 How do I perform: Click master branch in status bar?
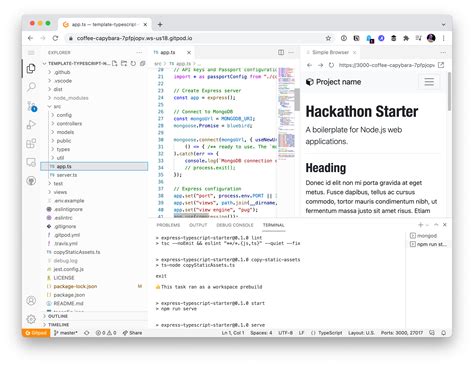66,333
